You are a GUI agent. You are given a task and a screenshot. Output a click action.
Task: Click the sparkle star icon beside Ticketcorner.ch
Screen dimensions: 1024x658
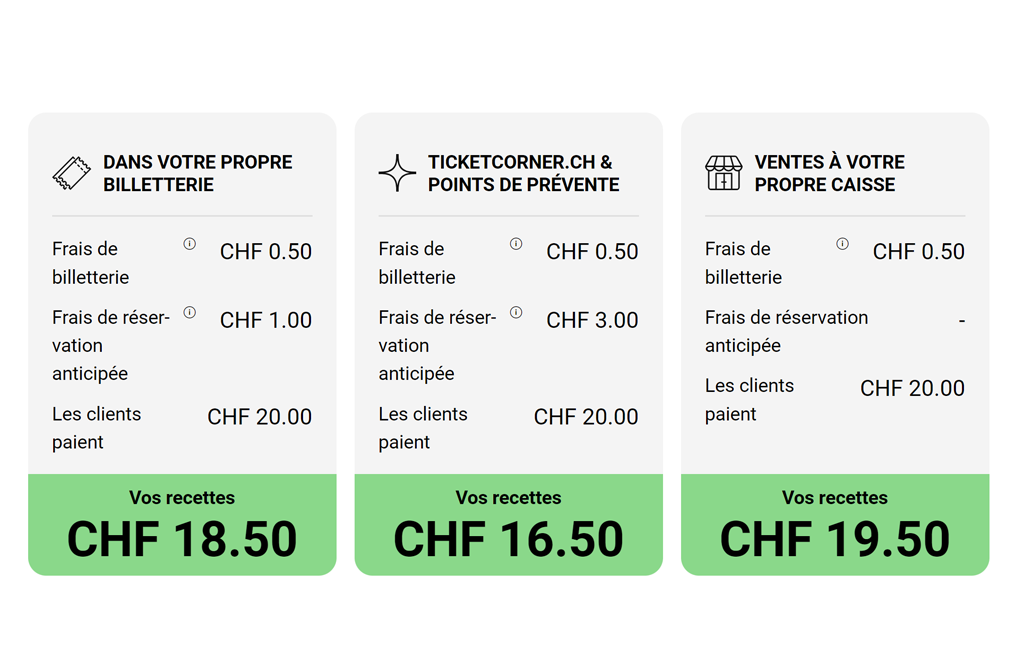[x=397, y=173]
